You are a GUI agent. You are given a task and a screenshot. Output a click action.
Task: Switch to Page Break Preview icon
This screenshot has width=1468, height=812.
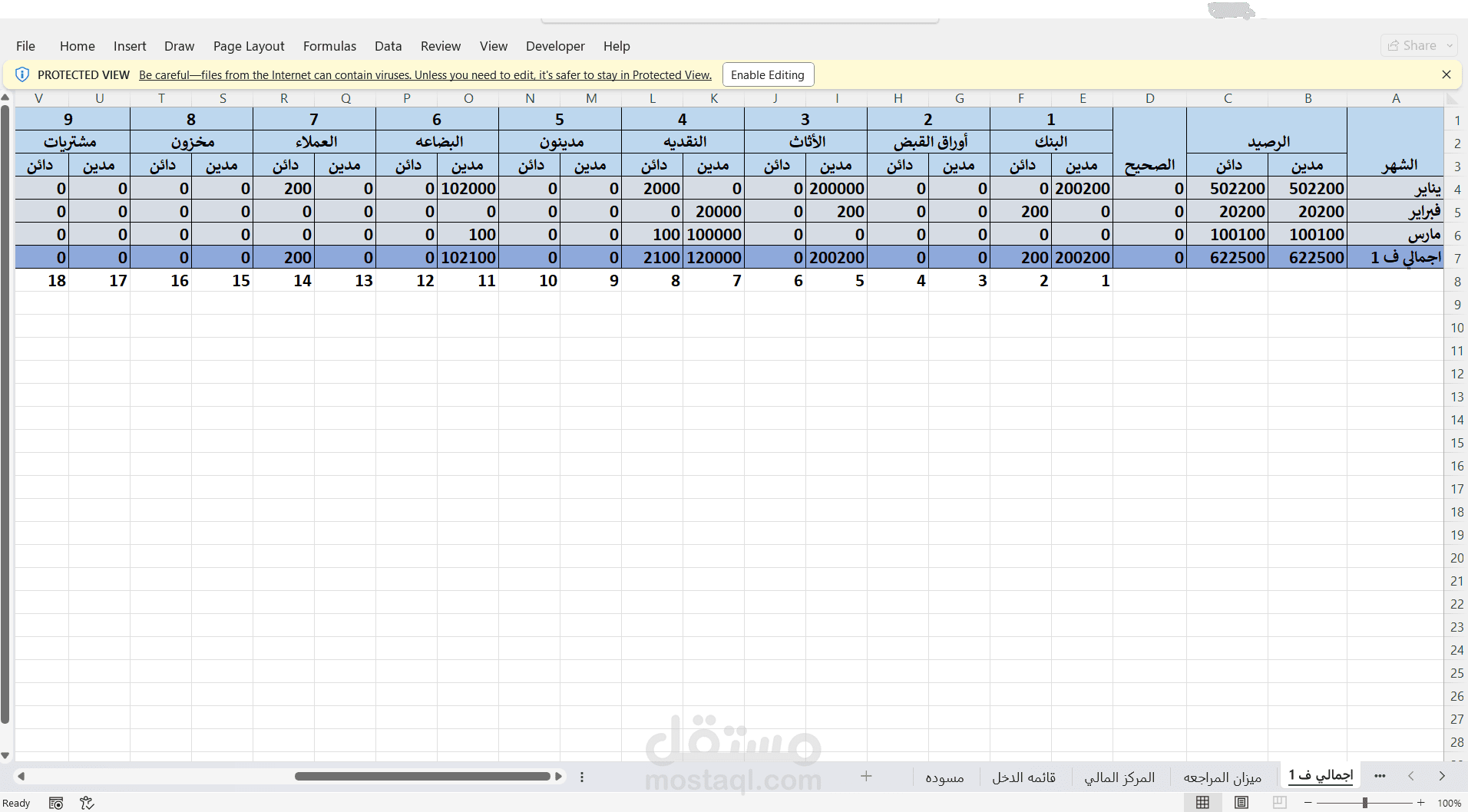point(1279,802)
